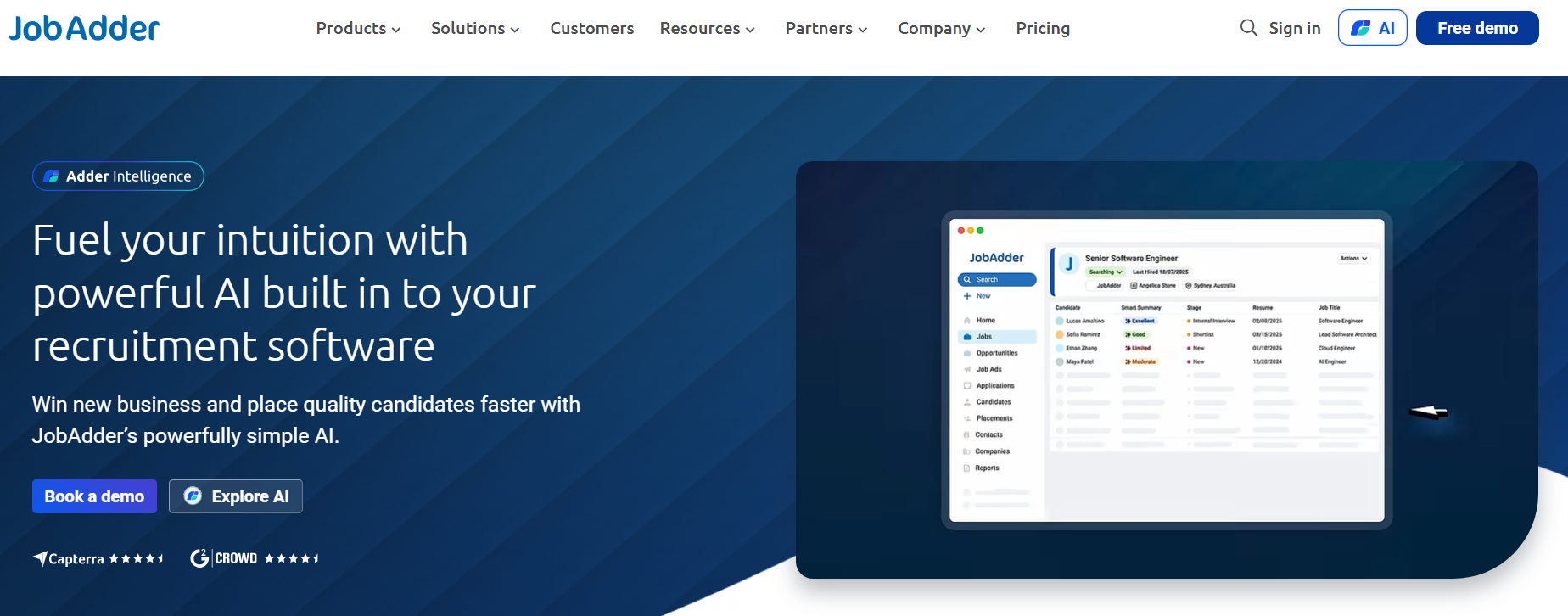
Task: Click the Free demo button
Action: 1477,28
